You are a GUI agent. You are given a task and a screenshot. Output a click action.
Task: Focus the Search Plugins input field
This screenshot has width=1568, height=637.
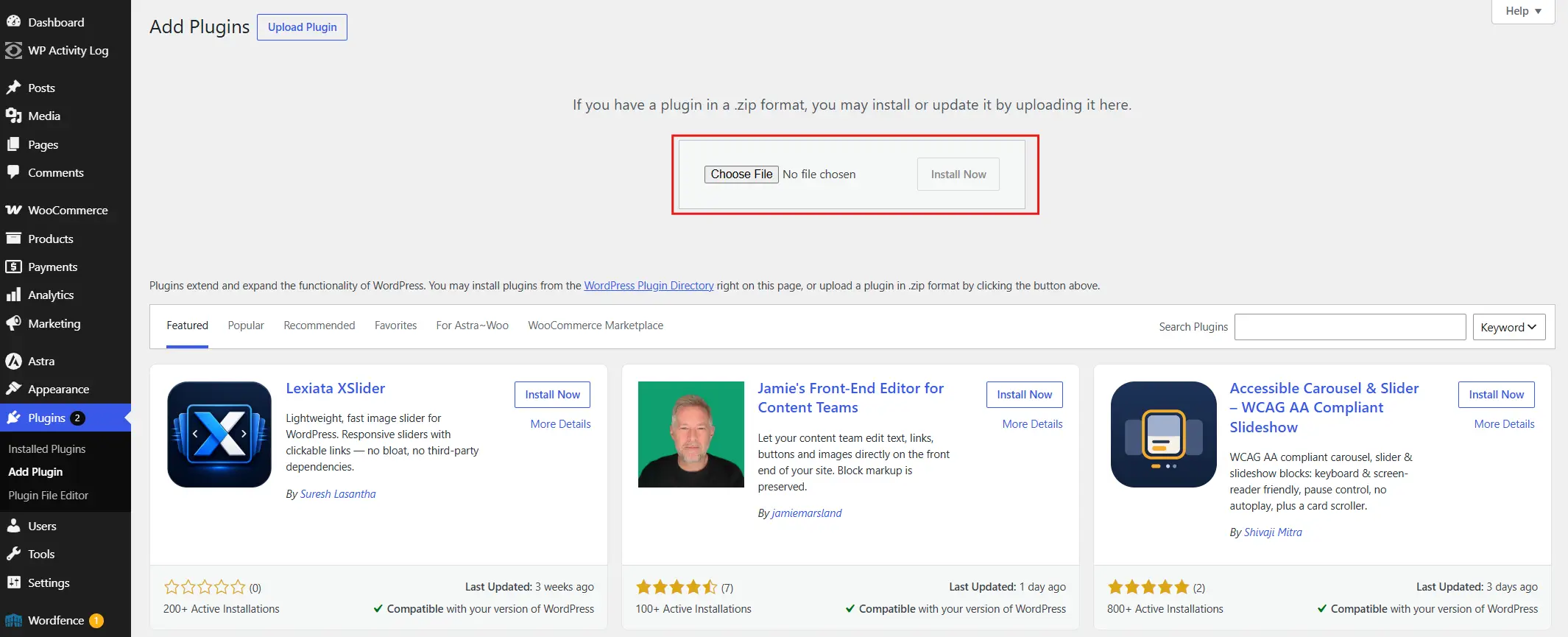(1350, 327)
